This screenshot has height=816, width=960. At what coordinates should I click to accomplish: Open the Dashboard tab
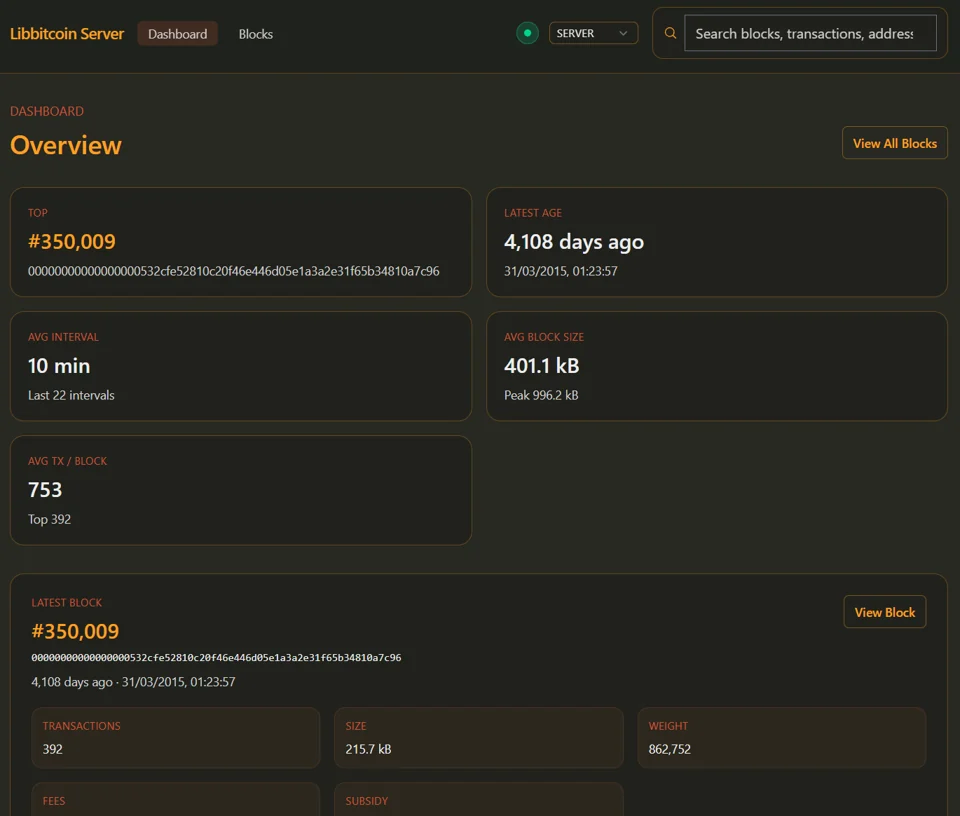click(178, 34)
